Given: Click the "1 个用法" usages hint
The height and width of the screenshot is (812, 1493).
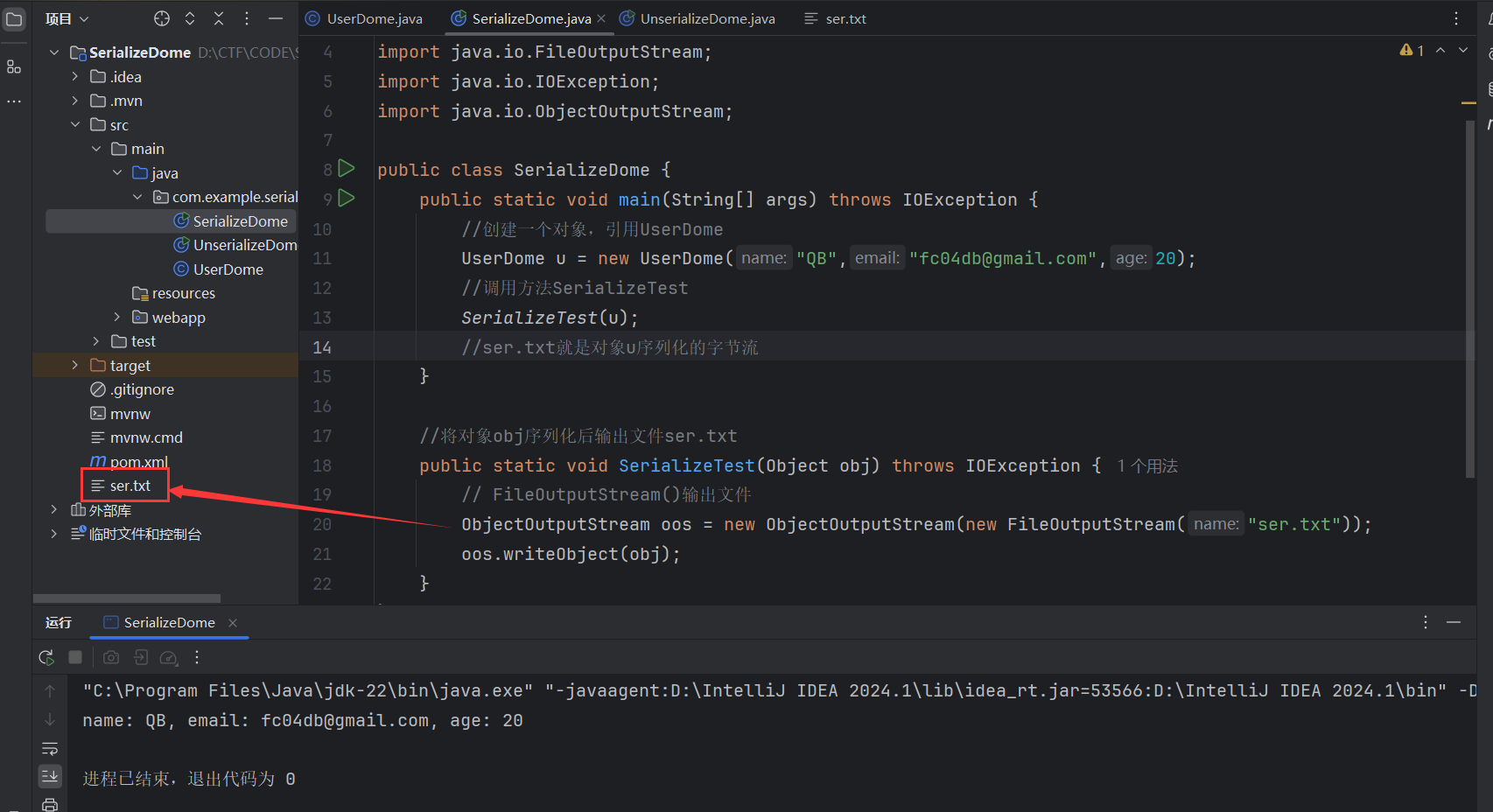Looking at the screenshot, I should coord(1147,466).
